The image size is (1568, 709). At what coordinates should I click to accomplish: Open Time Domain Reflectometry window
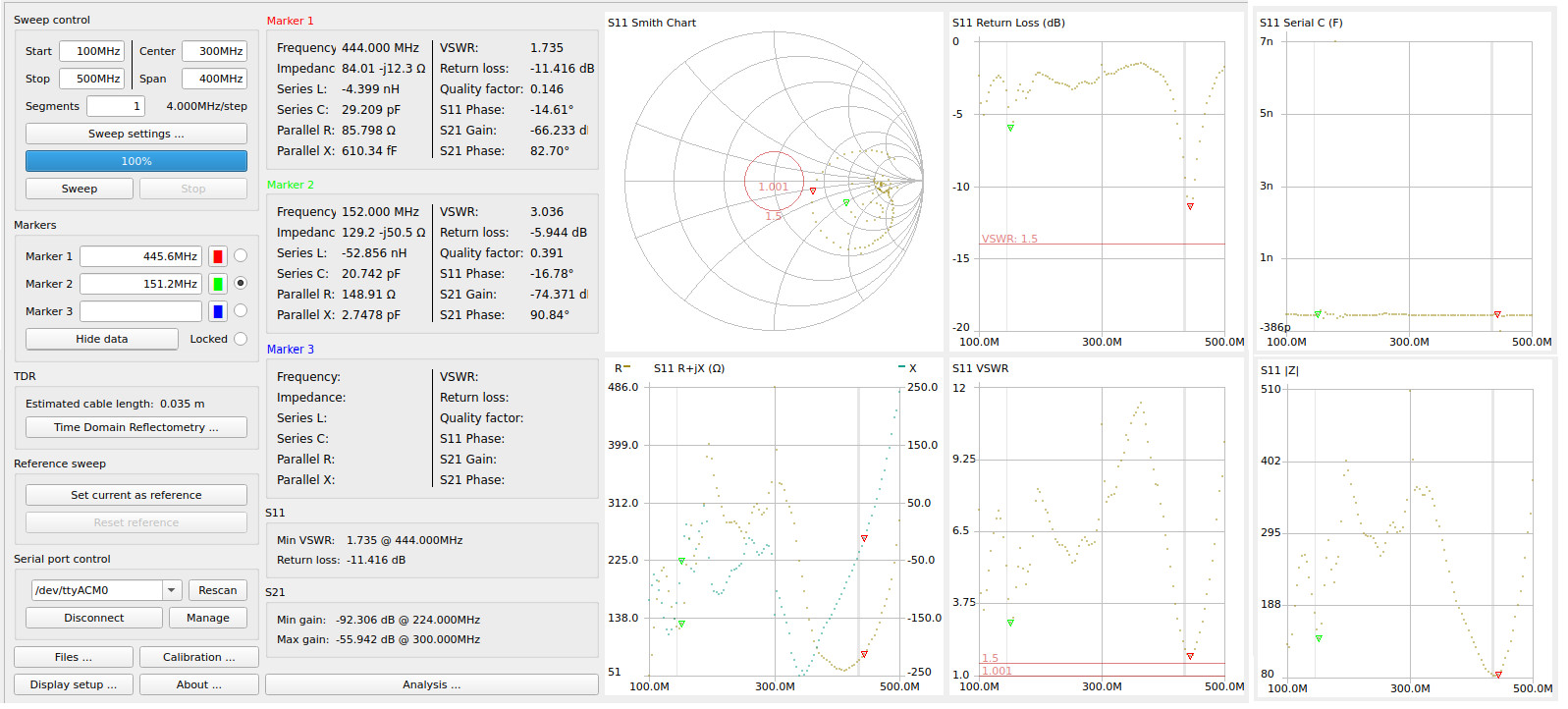(x=136, y=427)
